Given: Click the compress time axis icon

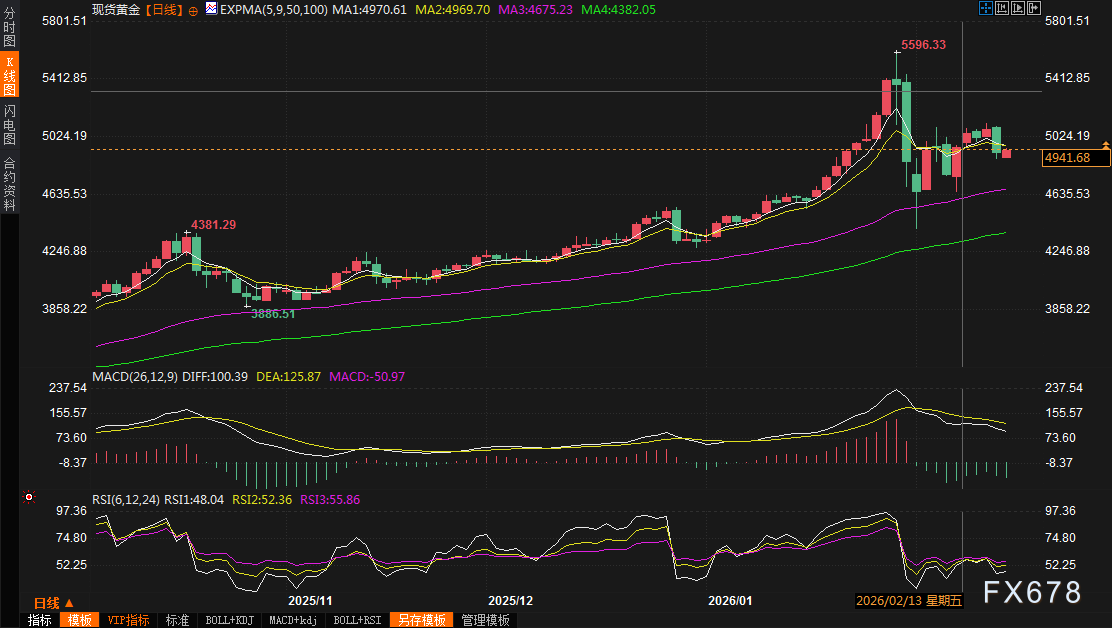Looking at the screenshot, I should point(1001,8).
